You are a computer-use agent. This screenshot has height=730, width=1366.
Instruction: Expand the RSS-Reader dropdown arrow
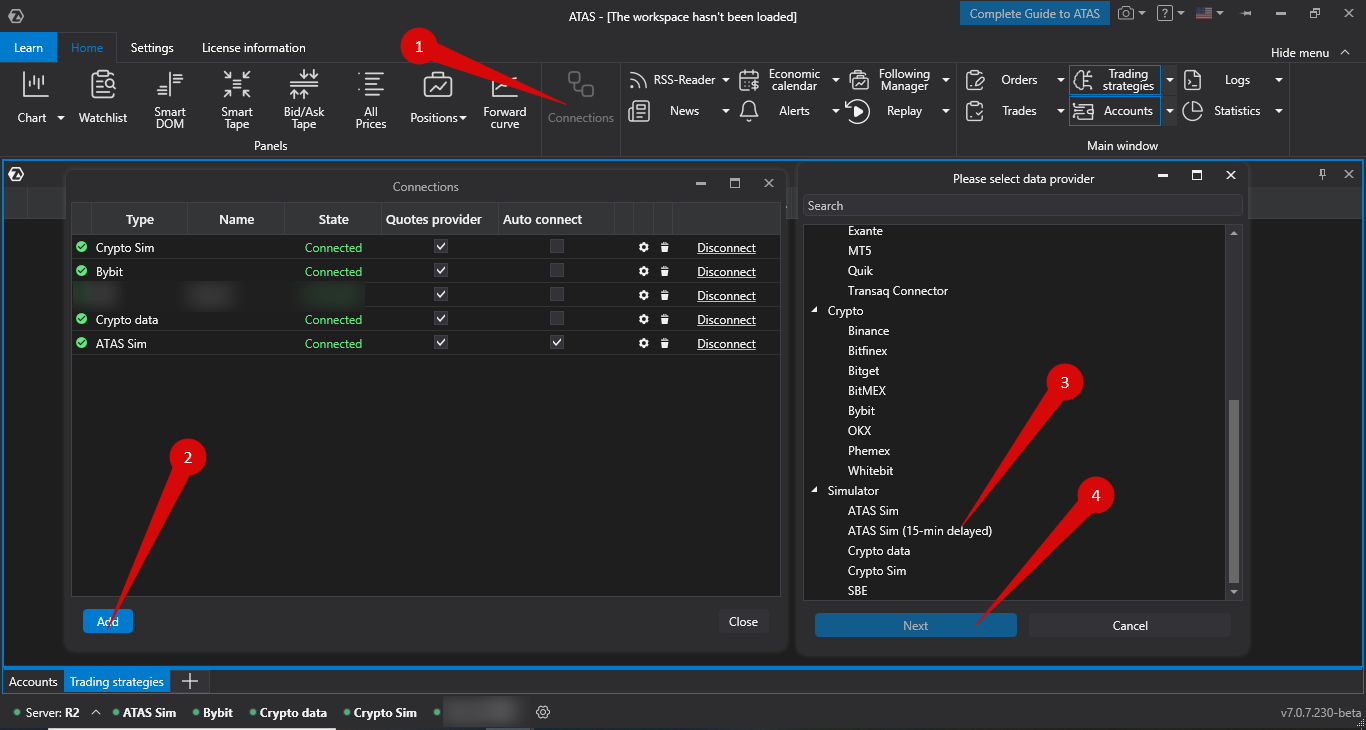point(726,80)
